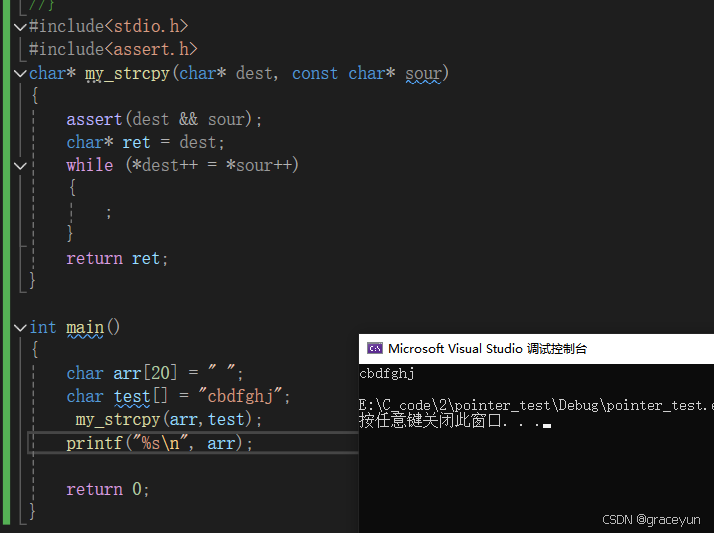Click the my_strcpy(arr, test) call

click(168, 419)
